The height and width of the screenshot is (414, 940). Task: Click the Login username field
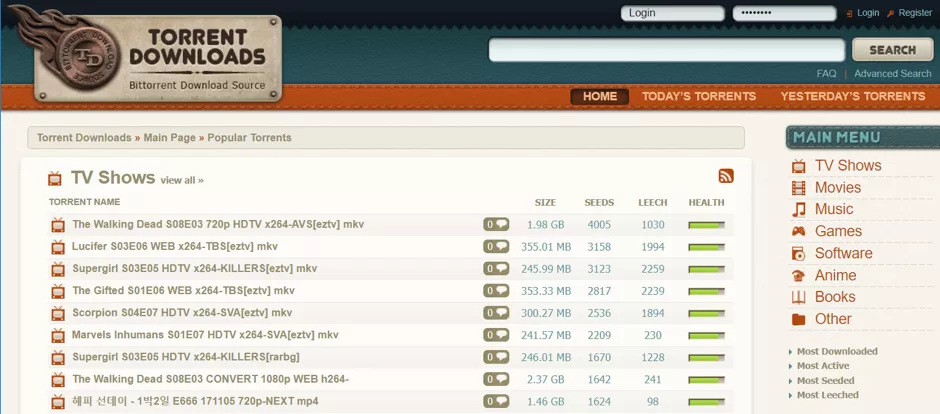(672, 14)
